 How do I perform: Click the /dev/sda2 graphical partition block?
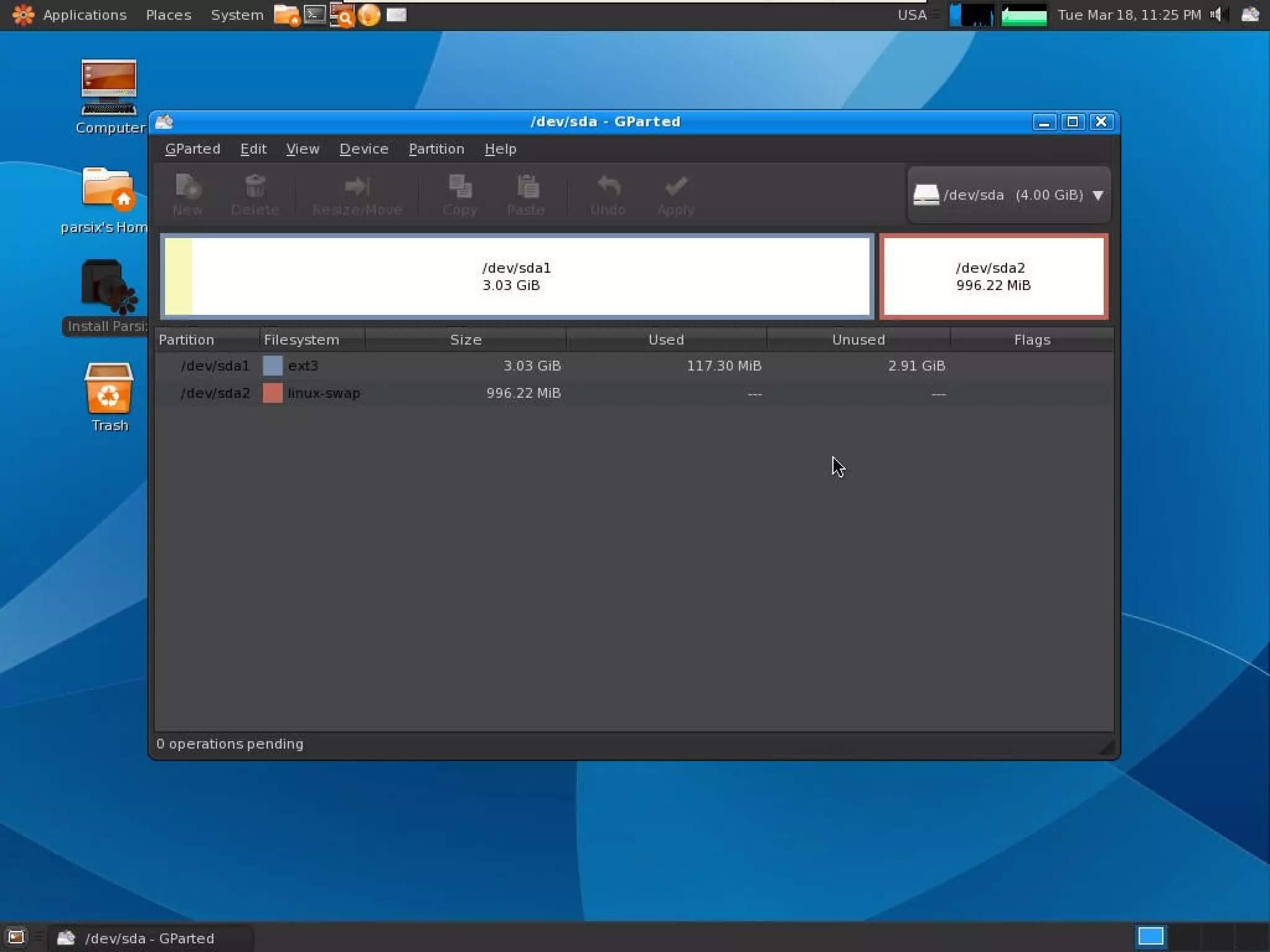(x=993, y=276)
